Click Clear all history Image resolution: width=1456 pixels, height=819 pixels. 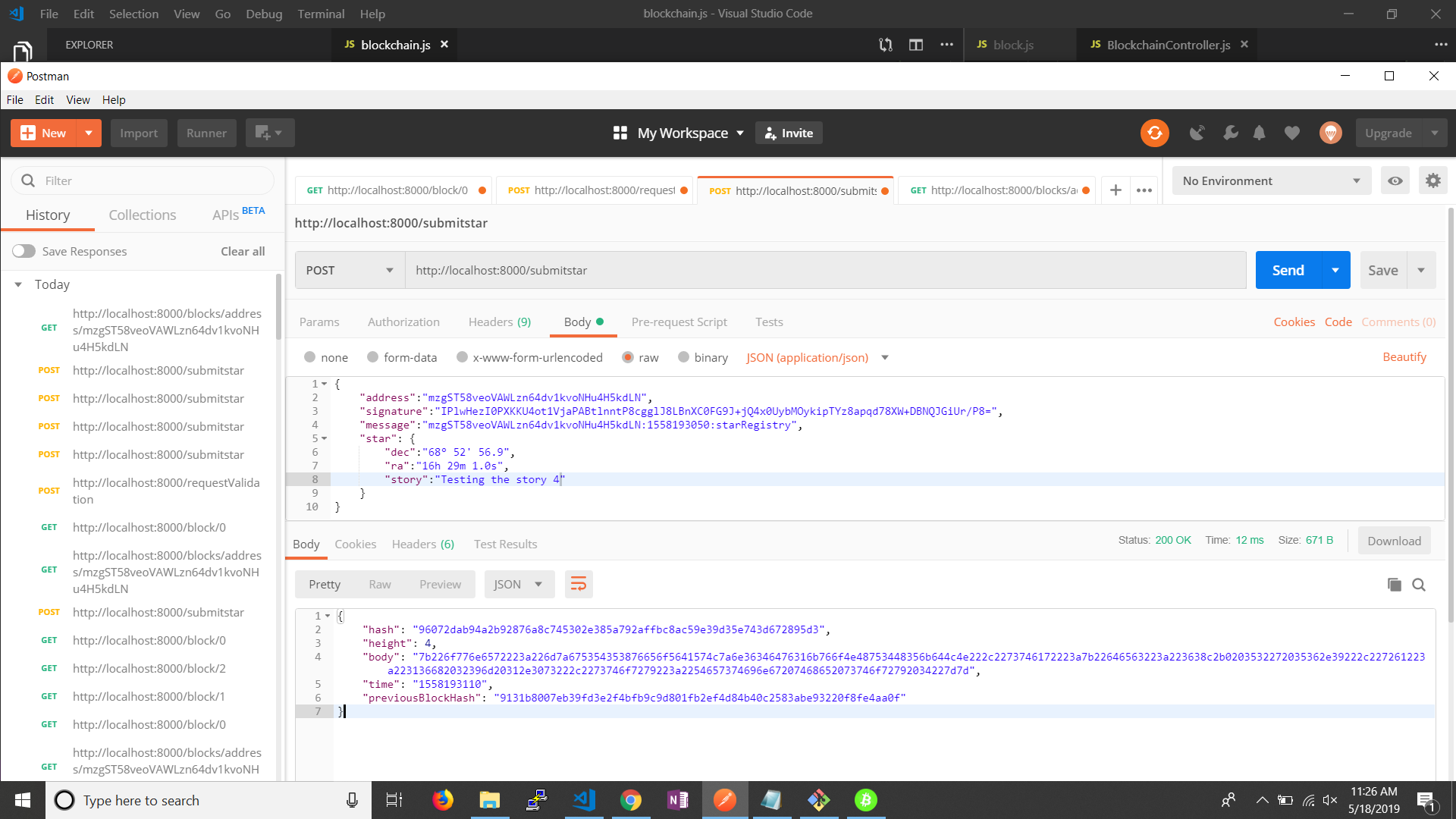click(243, 251)
